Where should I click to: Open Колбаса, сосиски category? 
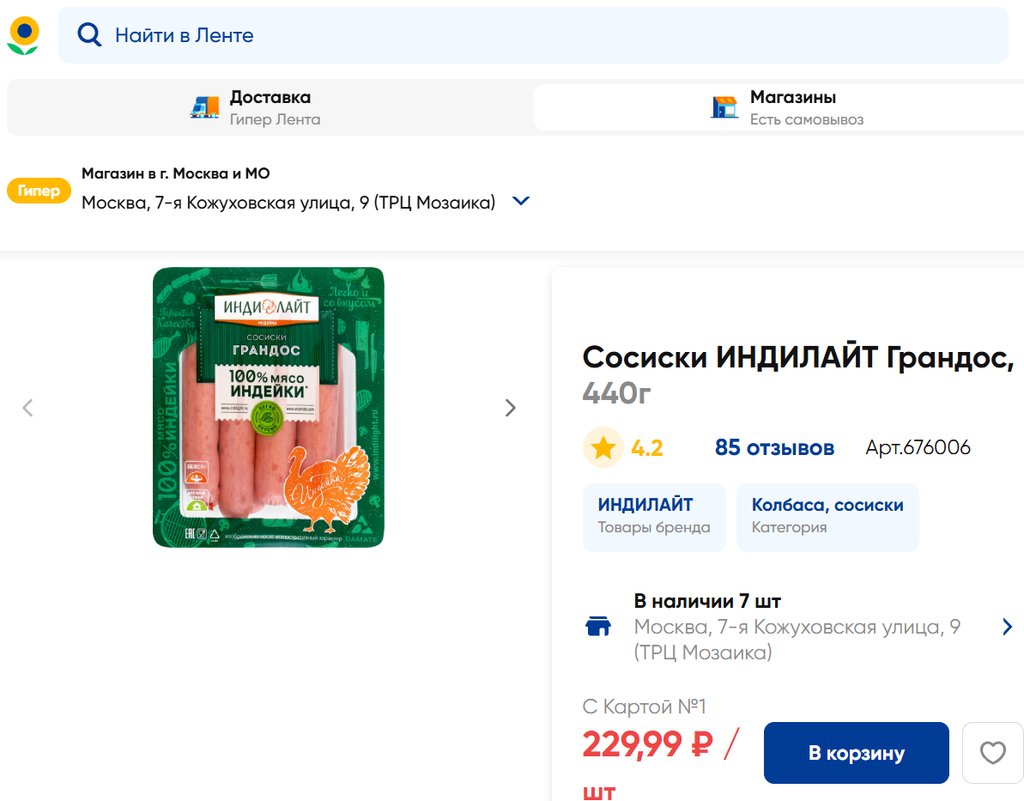(x=827, y=516)
